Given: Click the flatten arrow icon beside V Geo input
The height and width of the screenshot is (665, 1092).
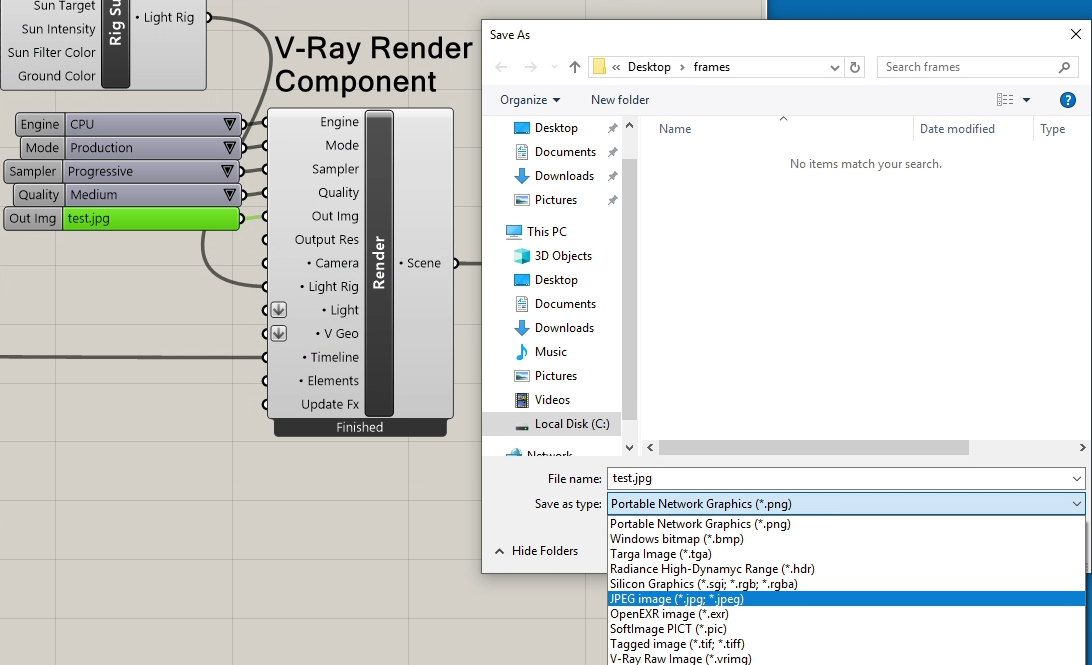Looking at the screenshot, I should coord(279,334).
